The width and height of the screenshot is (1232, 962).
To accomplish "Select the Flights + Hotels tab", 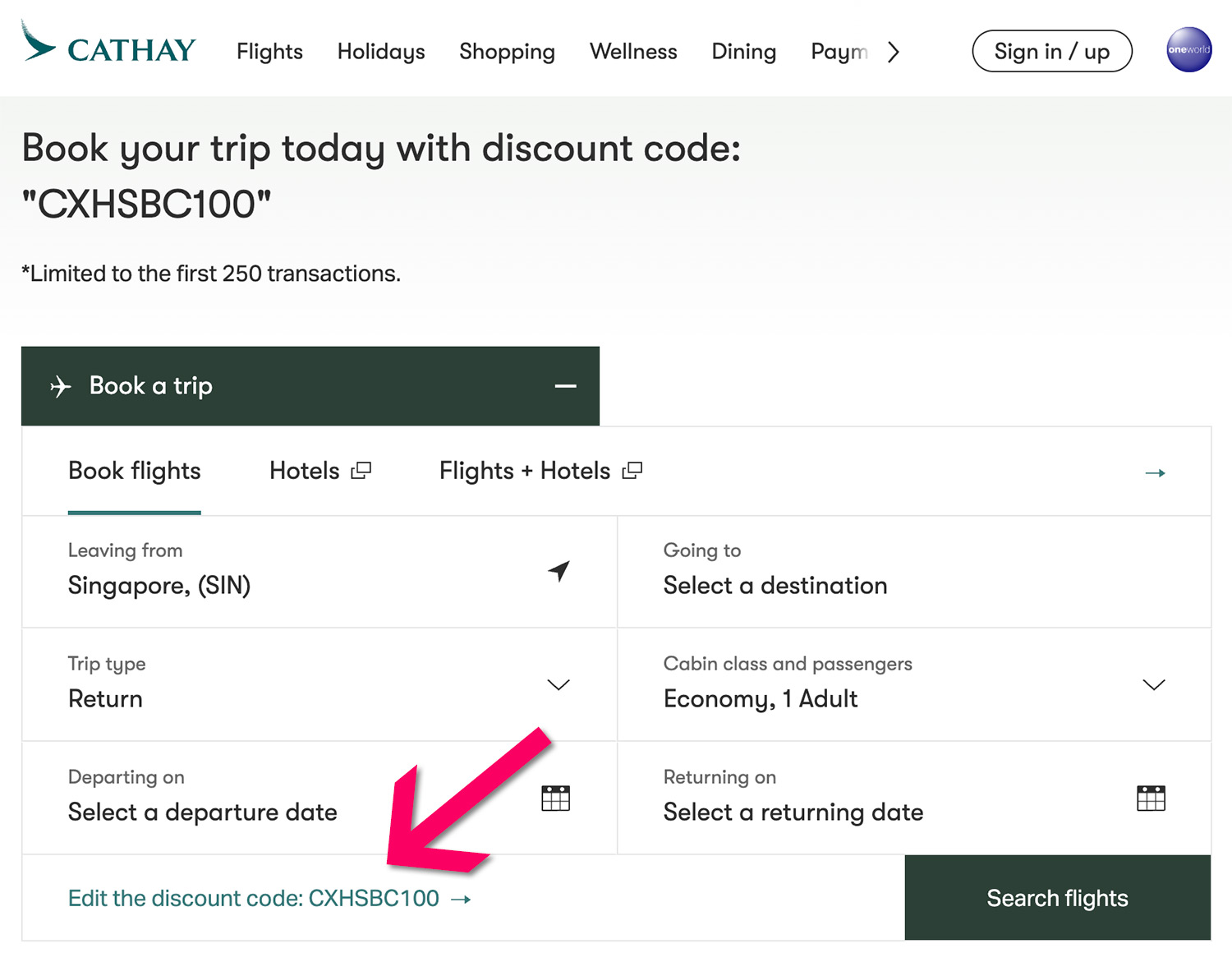I will tap(525, 471).
